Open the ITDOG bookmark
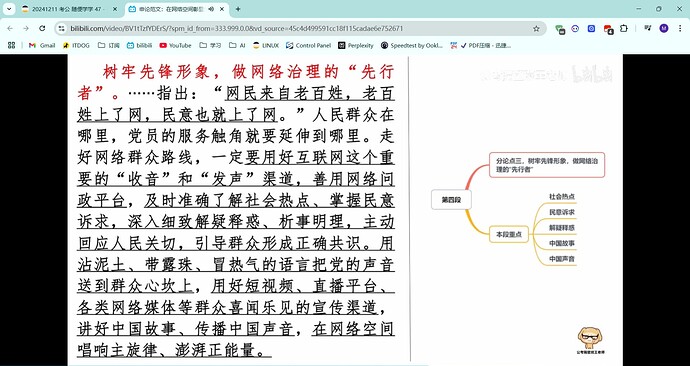690x366 pixels. click(76, 45)
